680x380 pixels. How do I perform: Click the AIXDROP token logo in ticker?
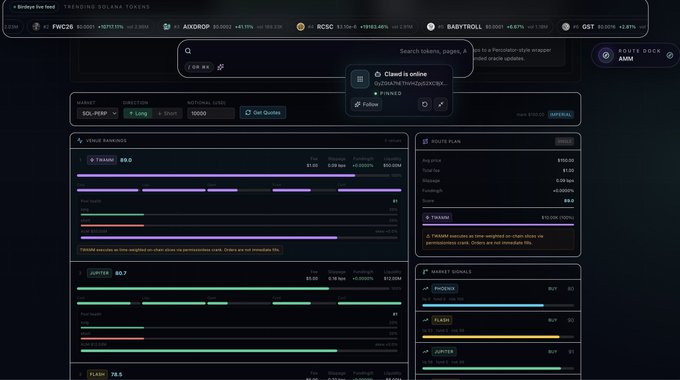click(x=167, y=26)
